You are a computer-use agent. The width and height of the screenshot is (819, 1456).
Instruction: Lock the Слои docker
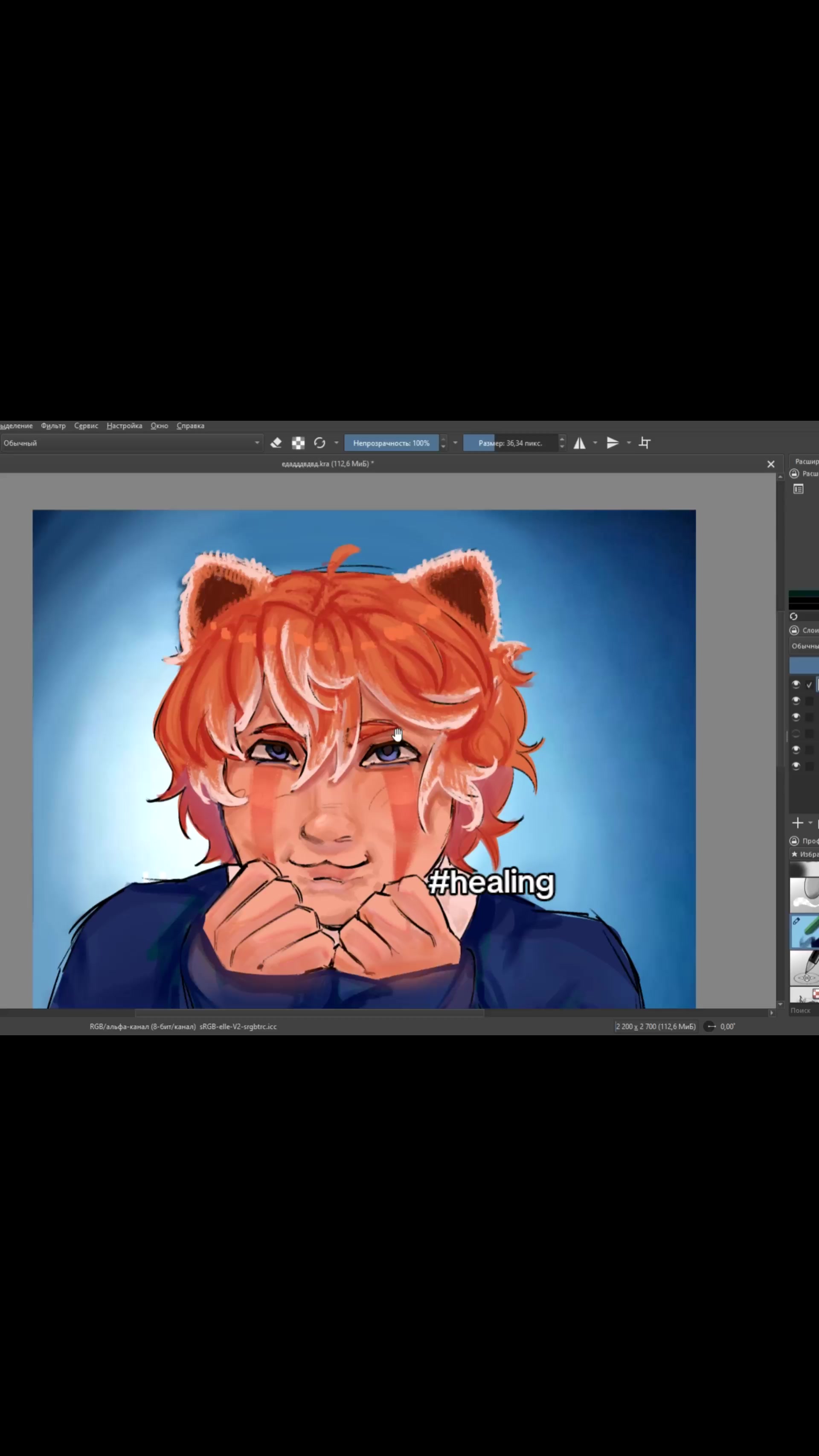click(x=794, y=630)
